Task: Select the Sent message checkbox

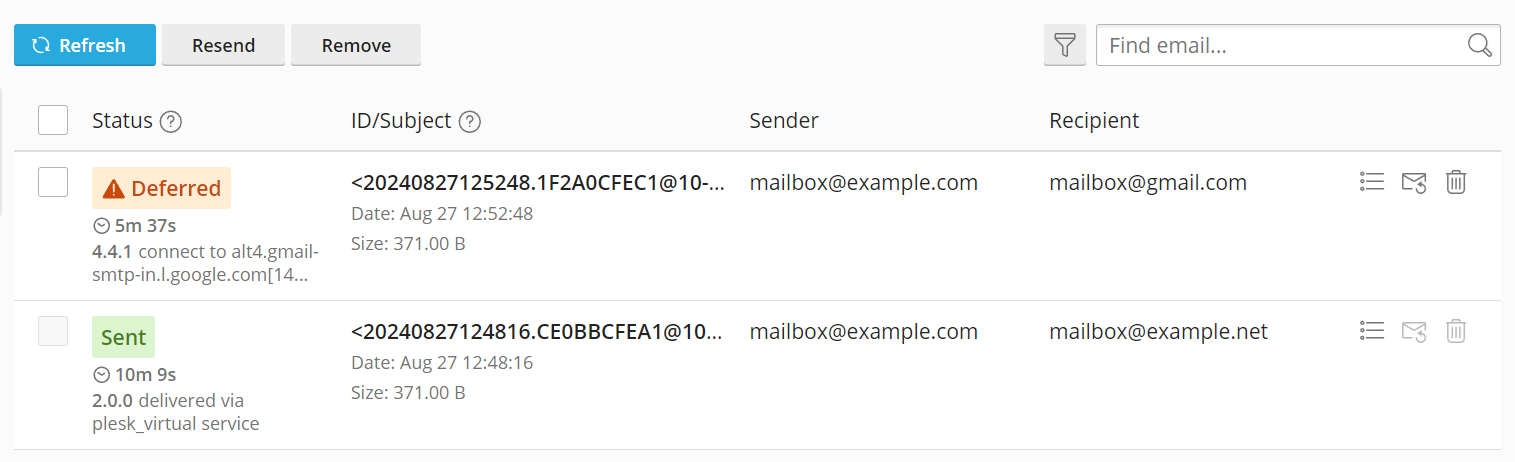Action: point(53,331)
